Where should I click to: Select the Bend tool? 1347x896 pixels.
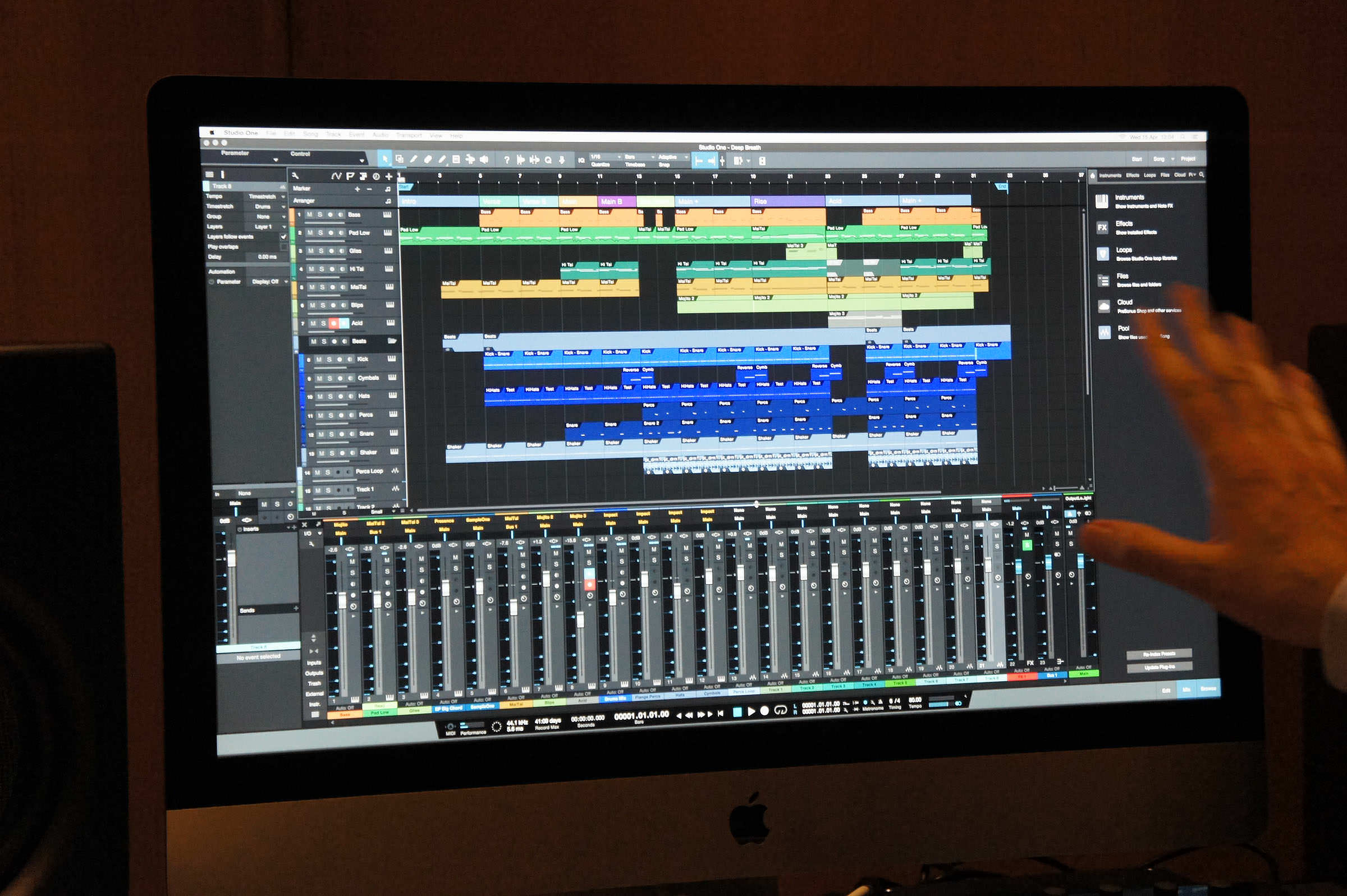click(x=470, y=159)
